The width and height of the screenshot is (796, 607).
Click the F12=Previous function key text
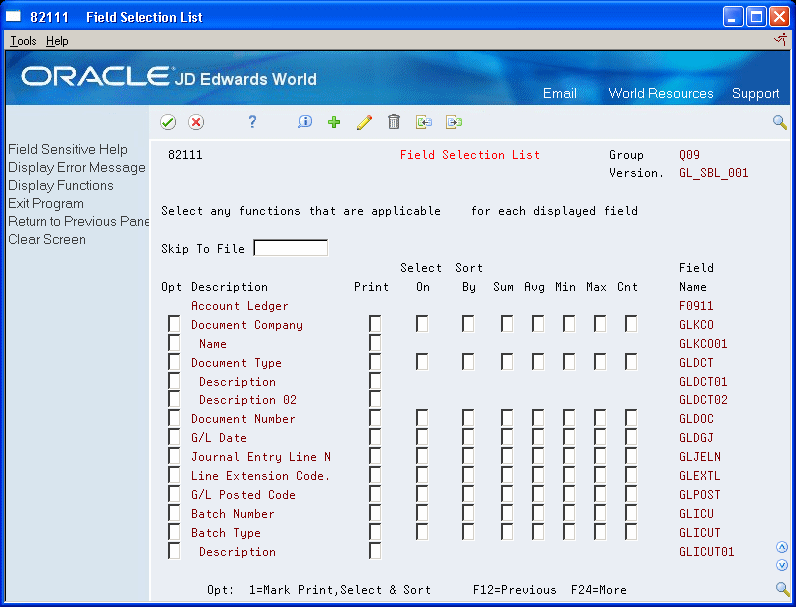514,590
